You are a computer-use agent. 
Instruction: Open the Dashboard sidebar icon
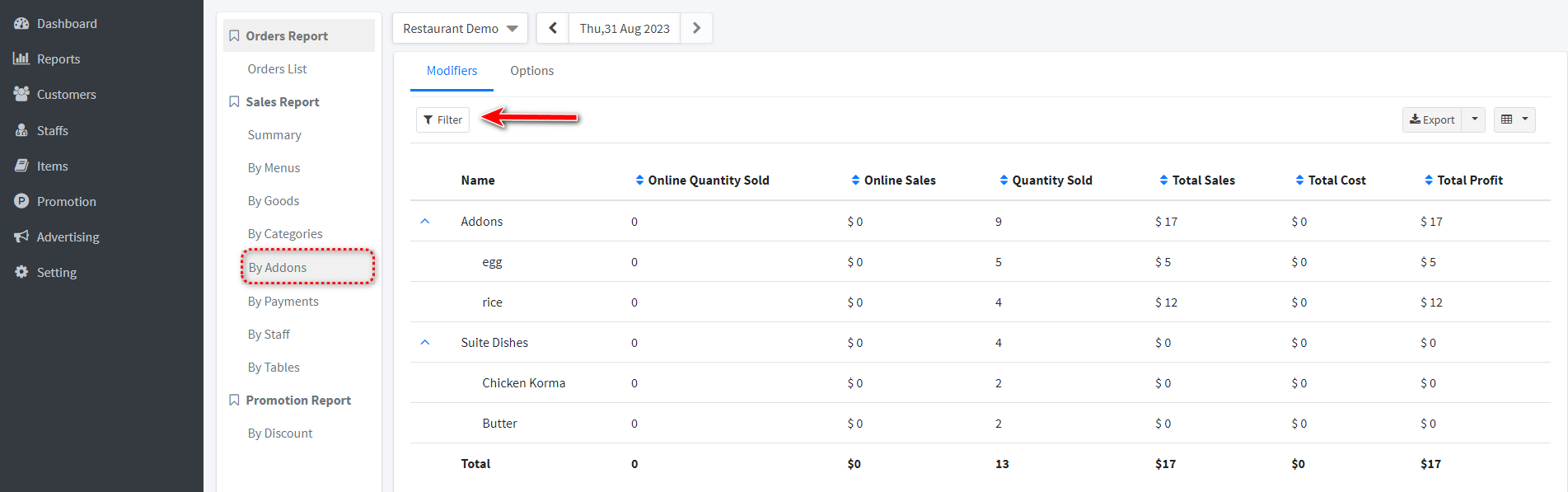pyautogui.click(x=21, y=24)
